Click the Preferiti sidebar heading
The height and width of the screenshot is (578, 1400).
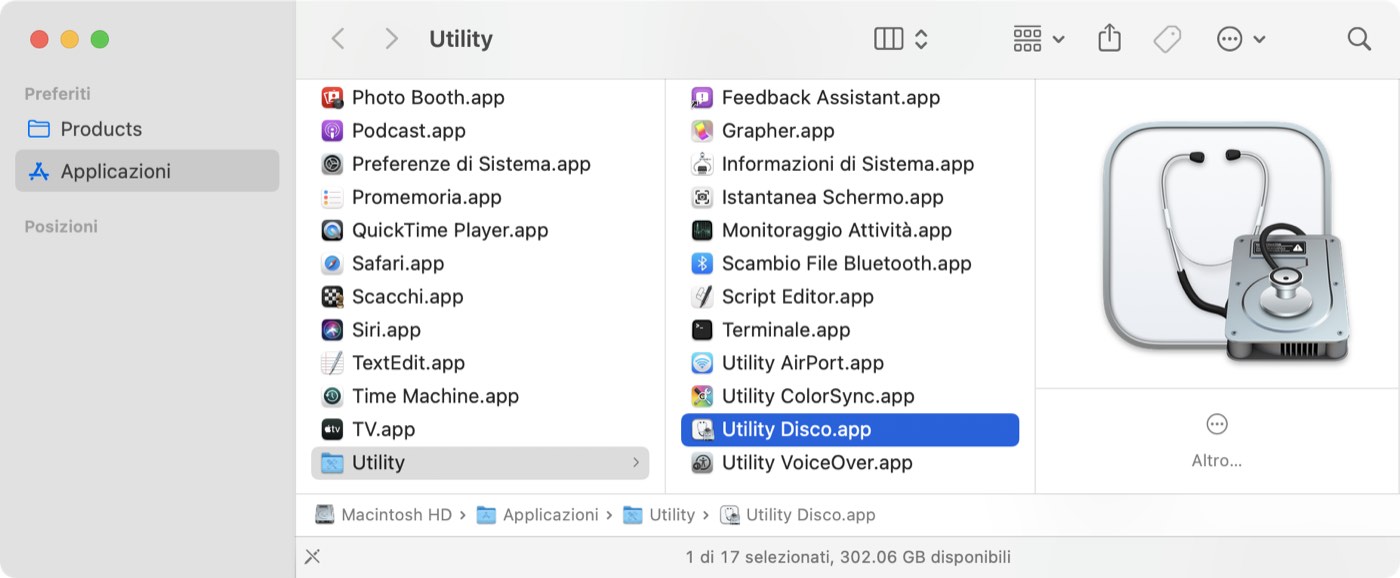pyautogui.click(x=57, y=94)
